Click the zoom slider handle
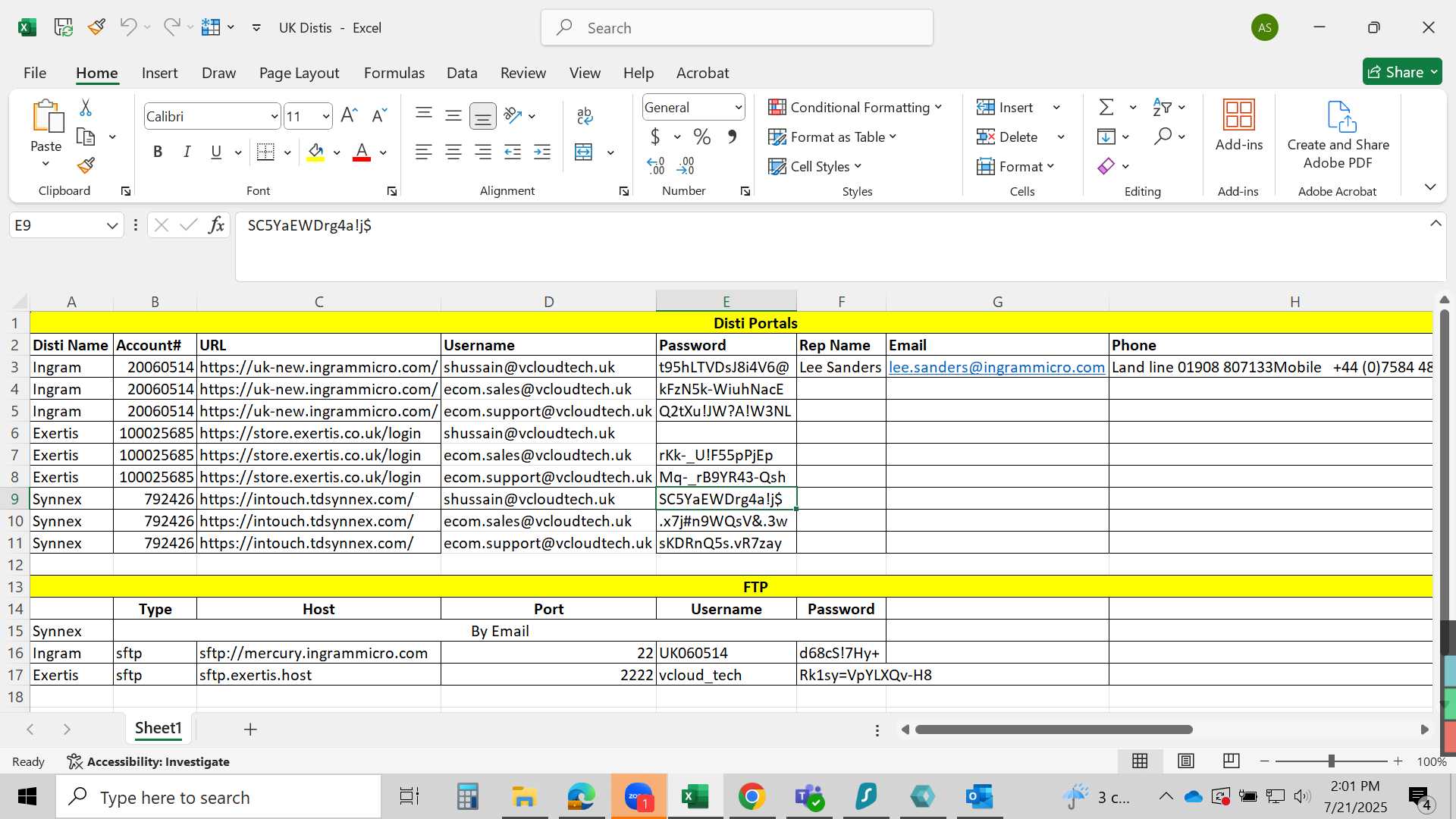This screenshot has width=1456, height=819. click(x=1331, y=761)
